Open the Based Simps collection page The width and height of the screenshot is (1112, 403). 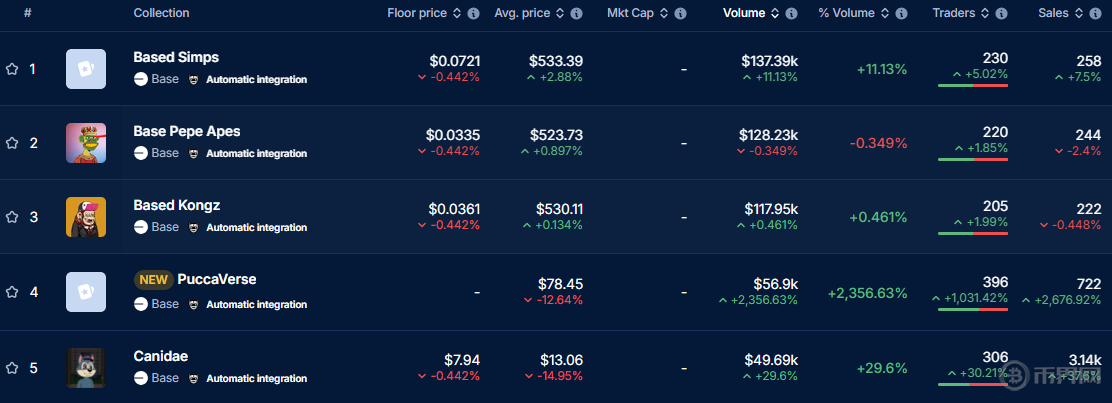pos(176,57)
